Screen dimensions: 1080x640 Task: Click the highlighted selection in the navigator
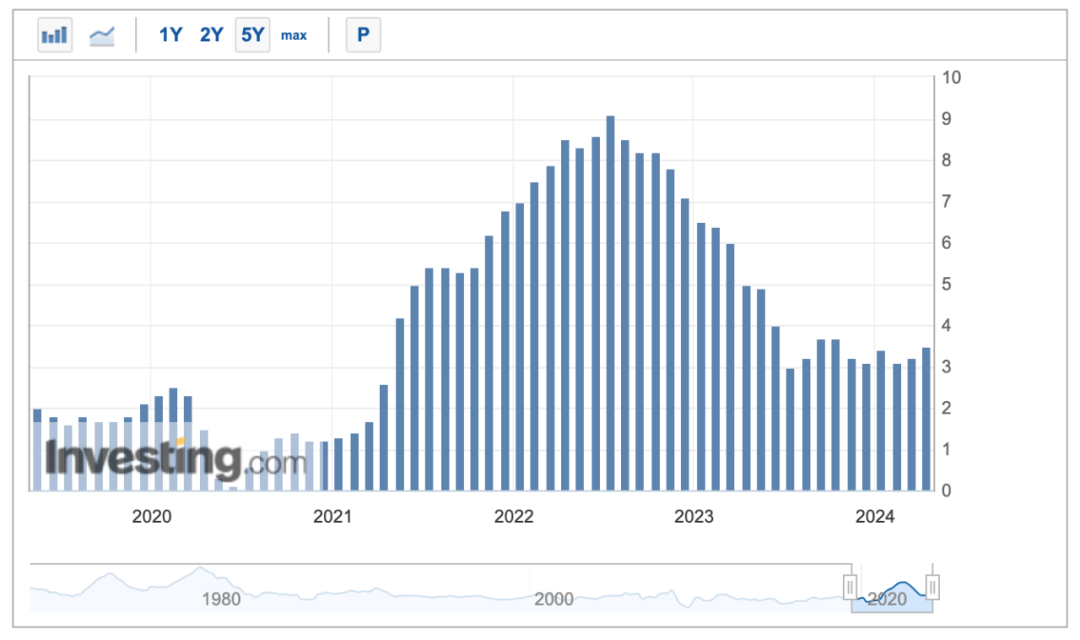[x=892, y=595]
